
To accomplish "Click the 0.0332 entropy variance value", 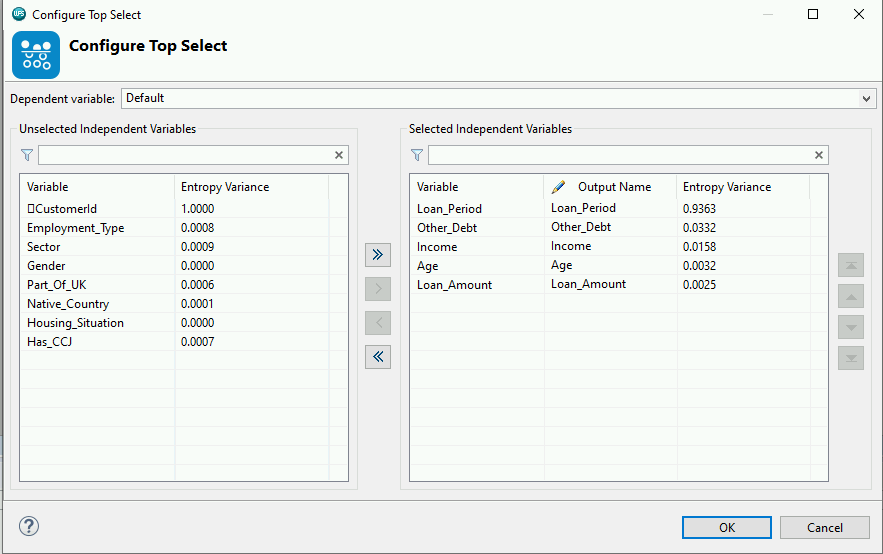I will pyautogui.click(x=699, y=228).
